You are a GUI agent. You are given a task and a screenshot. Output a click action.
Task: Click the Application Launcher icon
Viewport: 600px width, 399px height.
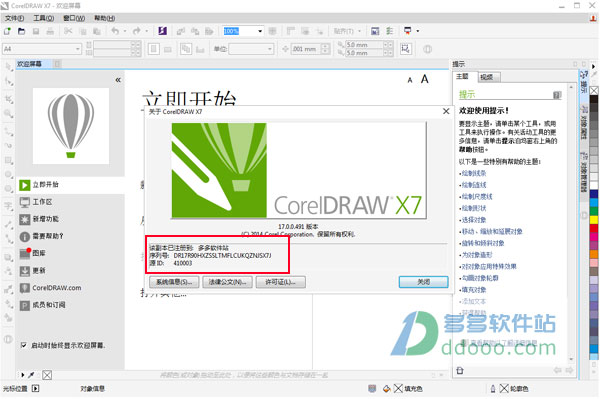pos(408,31)
